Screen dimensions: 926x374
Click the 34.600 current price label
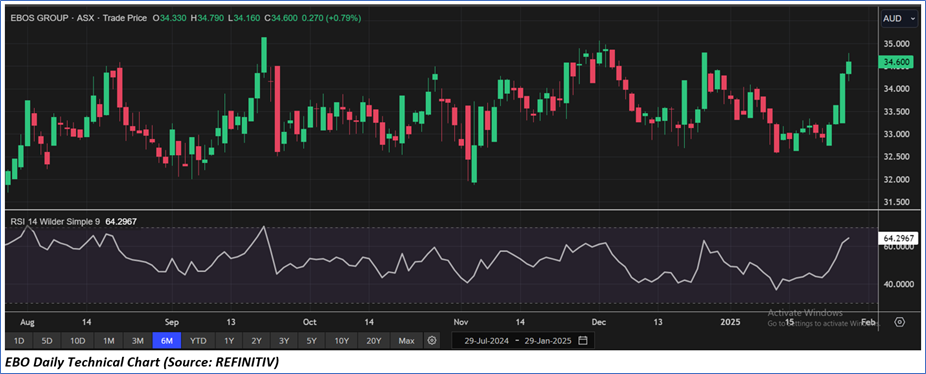pos(895,62)
